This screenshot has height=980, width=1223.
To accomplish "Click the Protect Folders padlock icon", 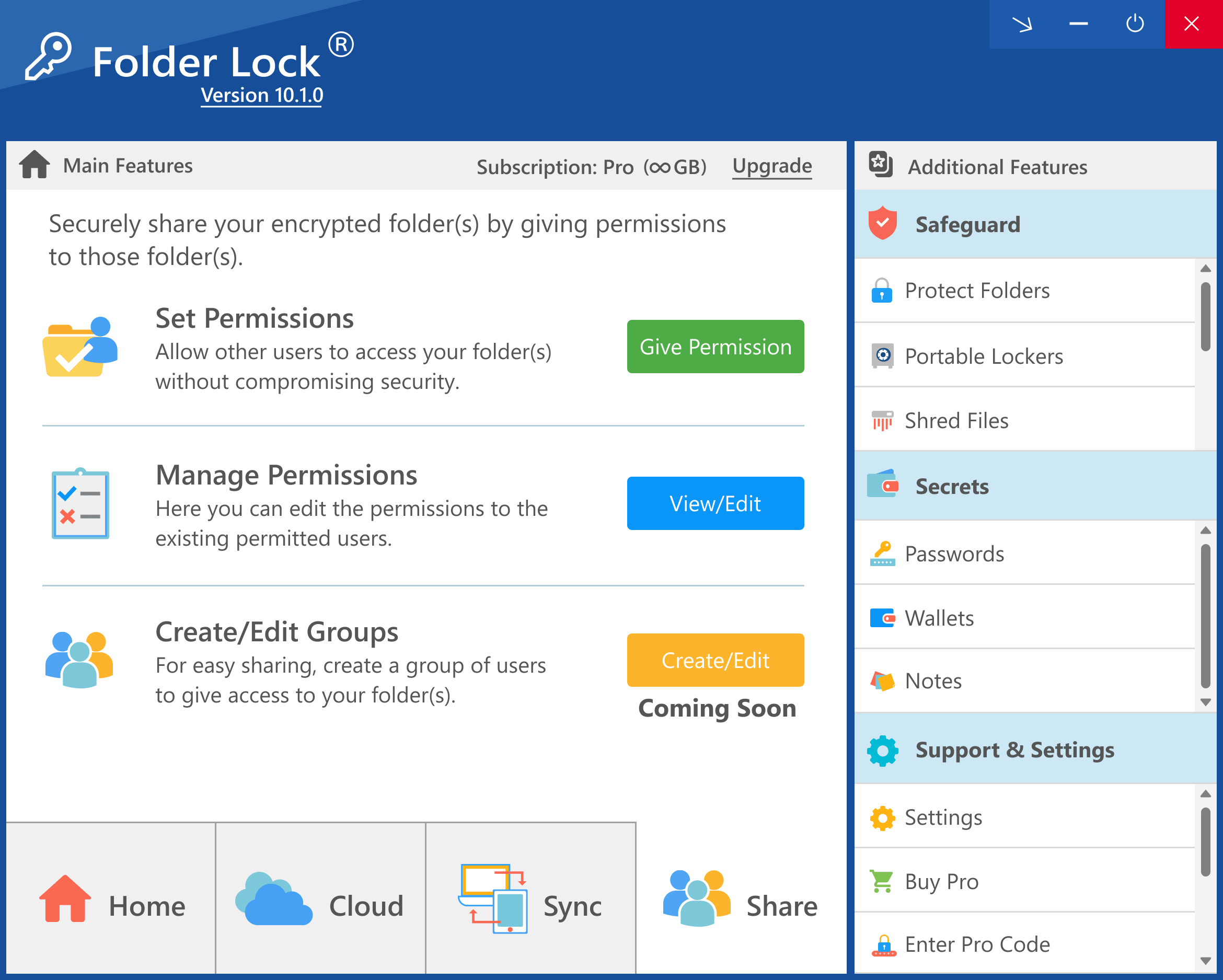I will pyautogui.click(x=882, y=291).
